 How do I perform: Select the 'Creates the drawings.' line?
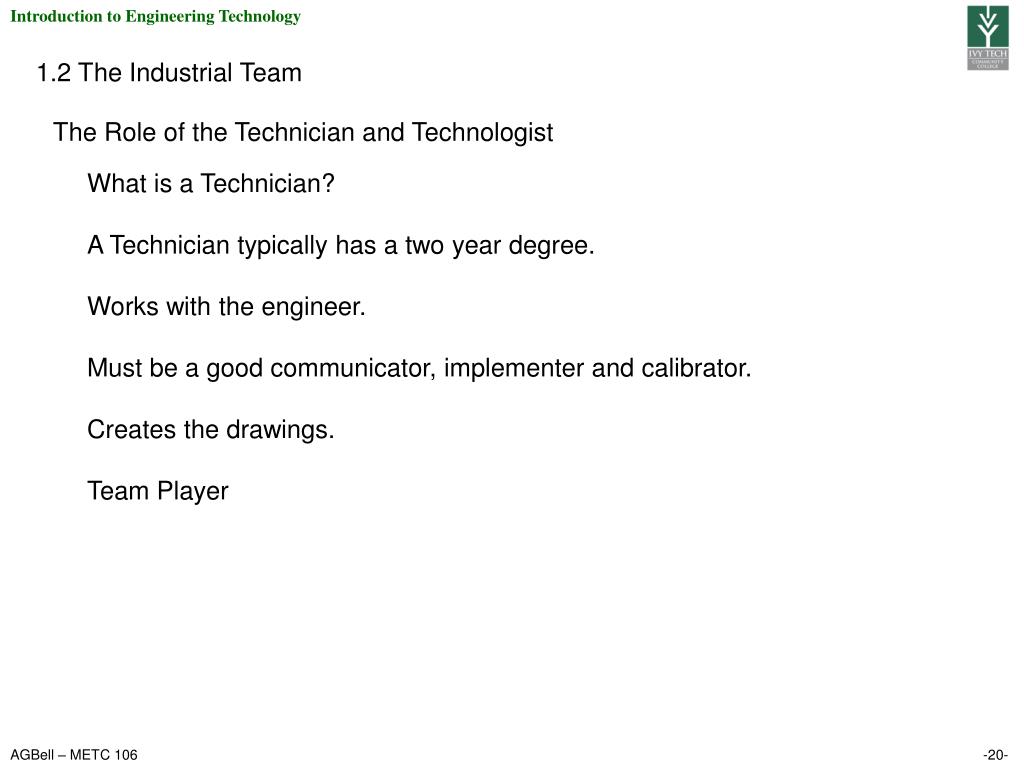(x=211, y=430)
